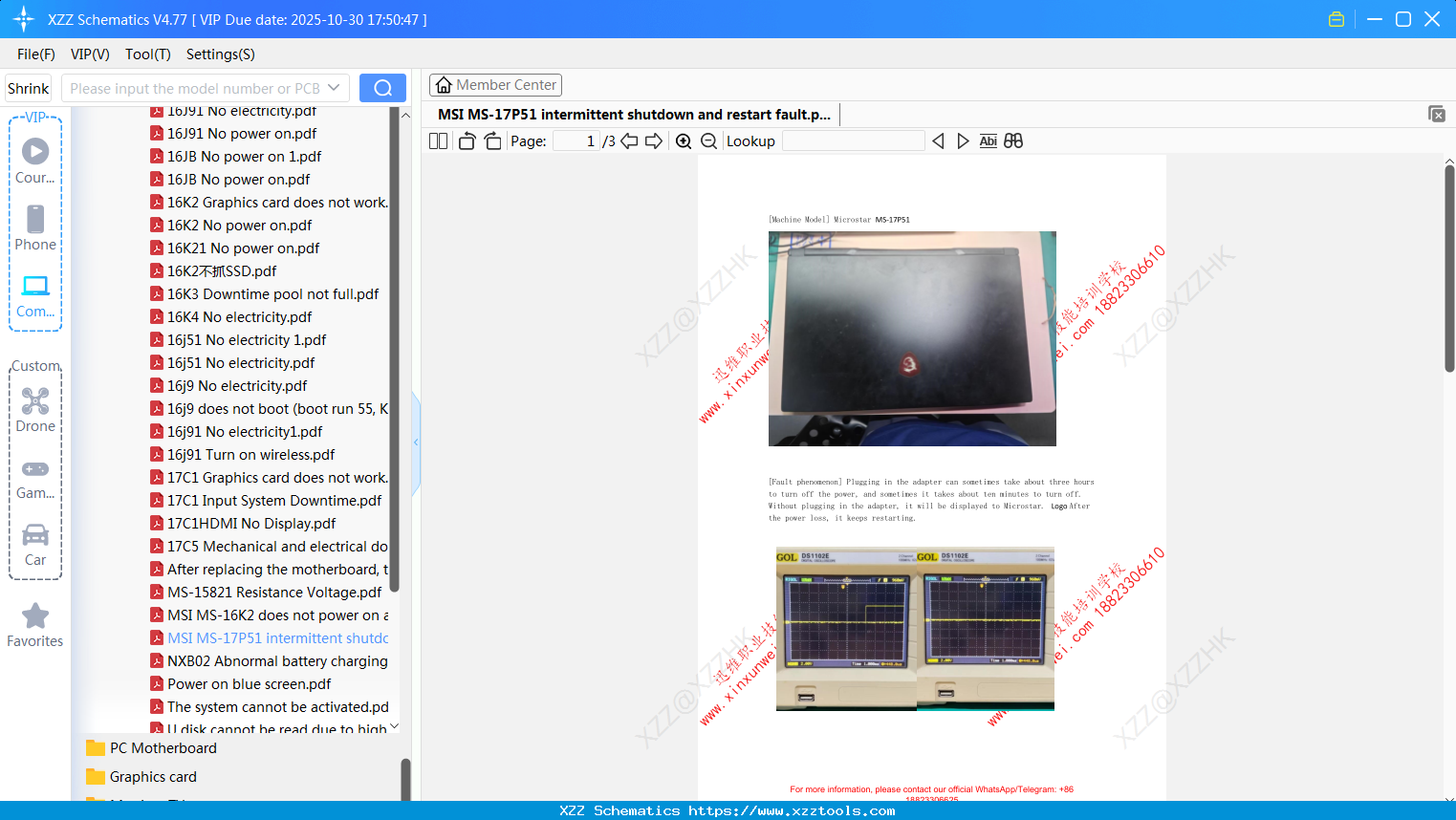Find previous lookup match
Screen dimensions: 1456x820
tap(938, 141)
